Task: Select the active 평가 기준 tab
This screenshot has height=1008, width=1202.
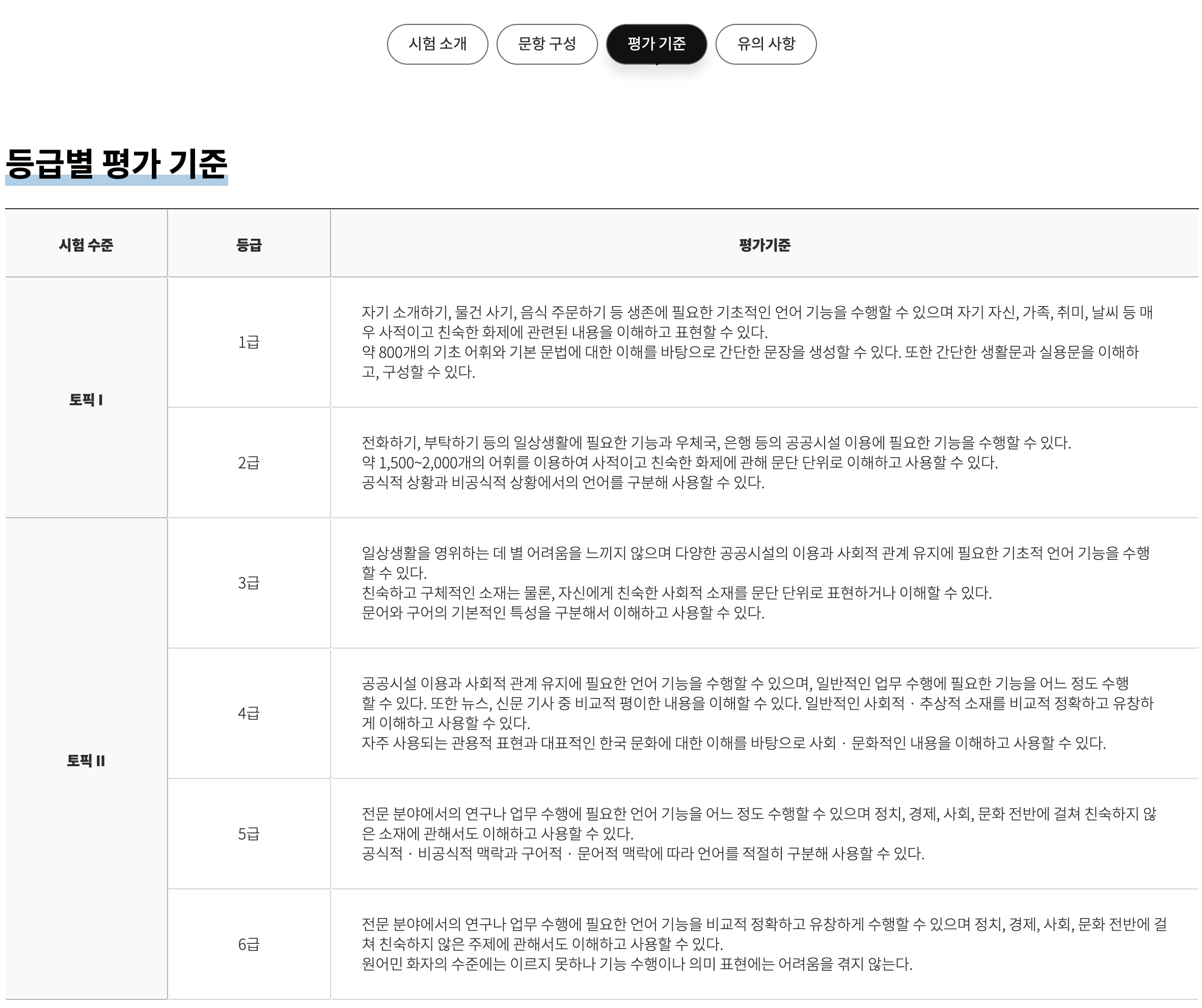Action: (656, 44)
